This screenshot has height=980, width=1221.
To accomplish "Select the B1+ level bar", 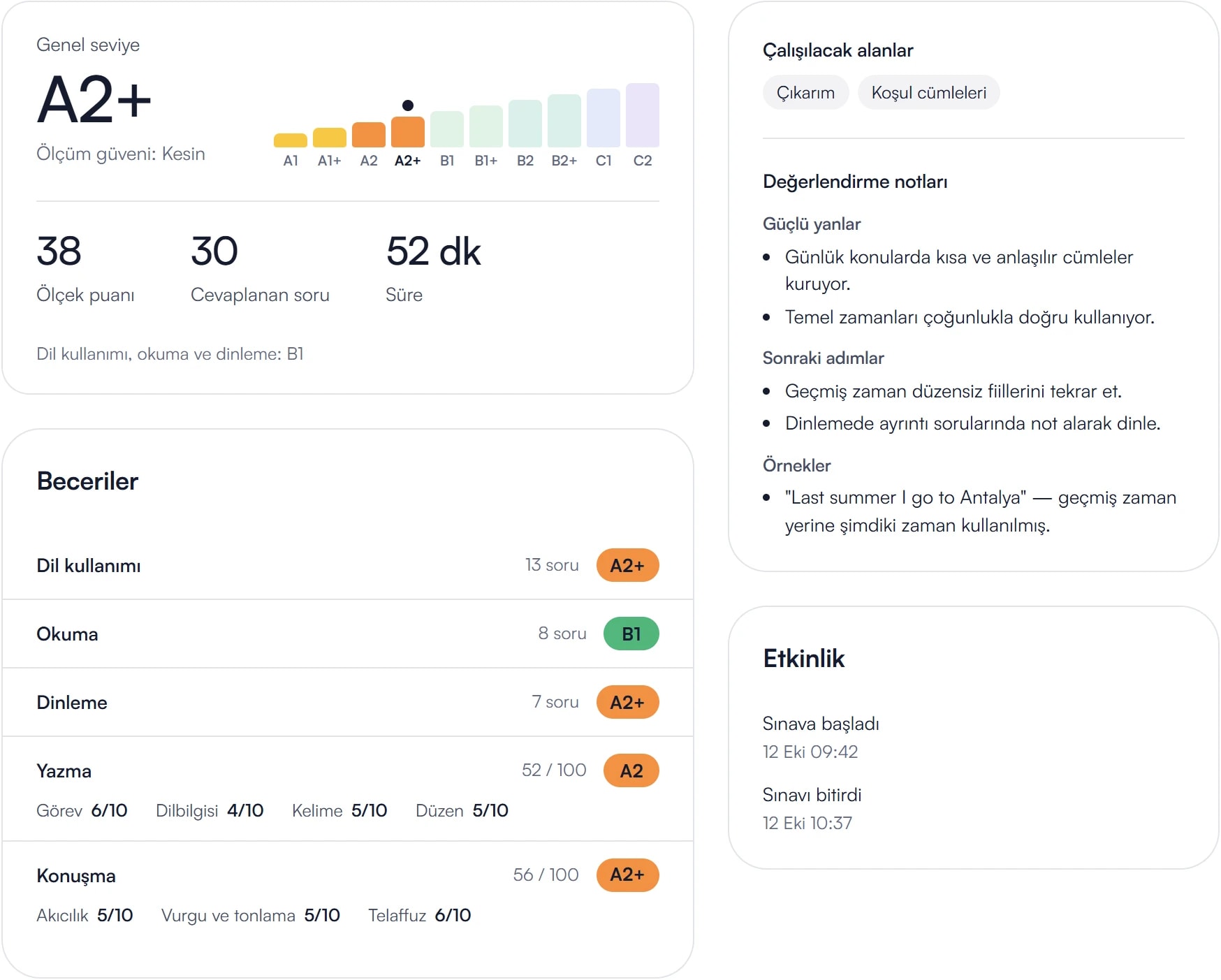I will (486, 126).
